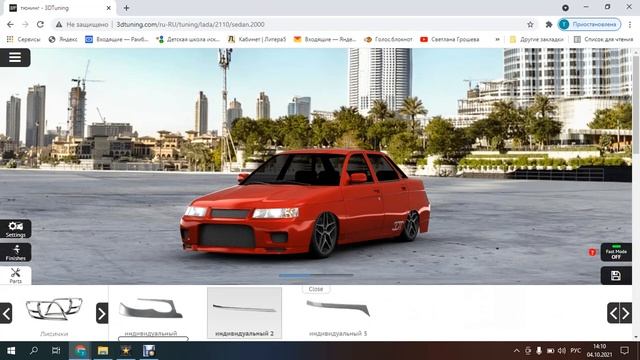Click the red notification badge
Viewport: 640px width, 360px height.
(x=592, y=252)
